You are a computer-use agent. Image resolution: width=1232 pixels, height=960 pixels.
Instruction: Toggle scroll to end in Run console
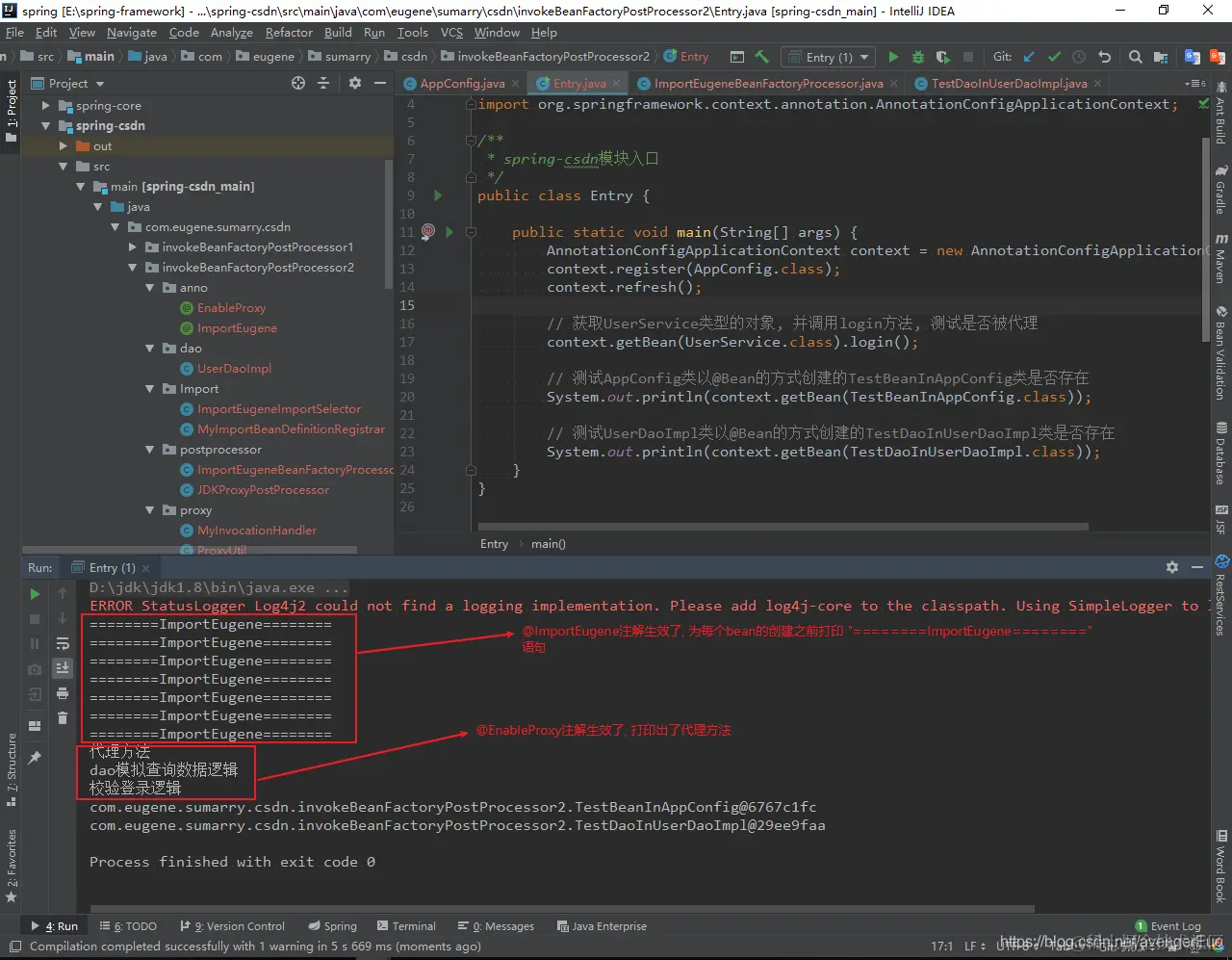coord(63,667)
